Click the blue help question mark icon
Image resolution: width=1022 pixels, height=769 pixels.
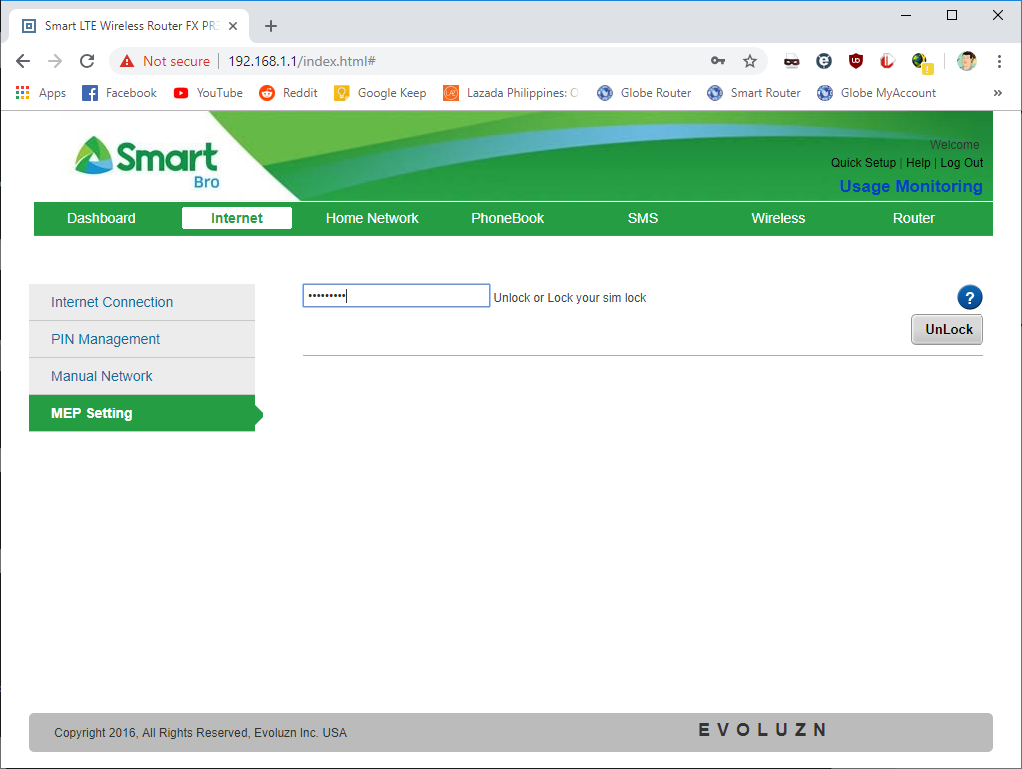[969, 297]
